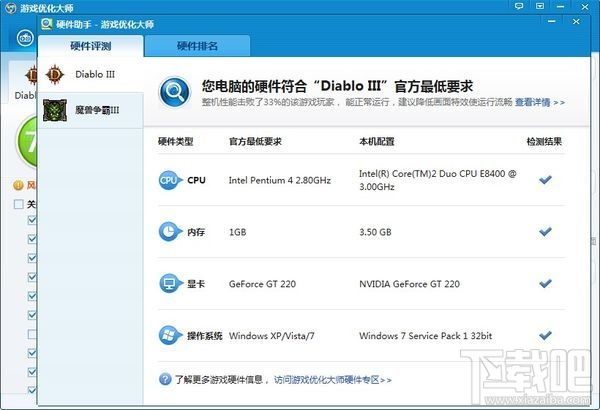Screen dimensions: 600x410
Task: Click Windows 7 Service Pack 1 32bit text
Action: tap(426, 336)
